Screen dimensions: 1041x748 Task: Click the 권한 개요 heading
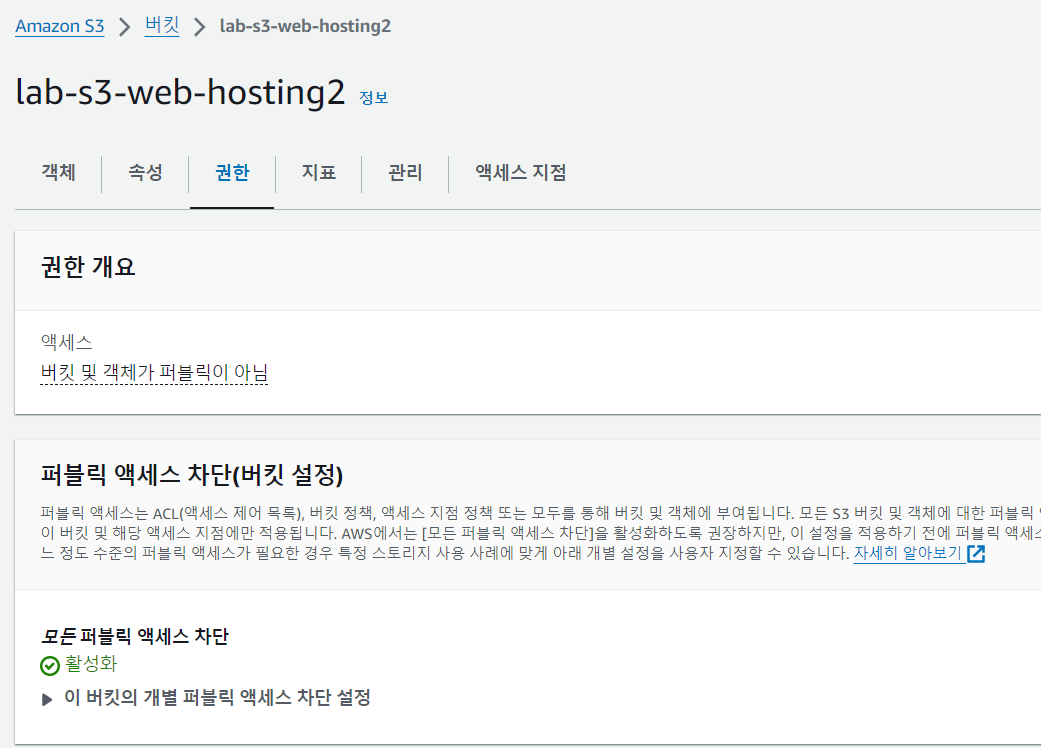click(x=88, y=267)
